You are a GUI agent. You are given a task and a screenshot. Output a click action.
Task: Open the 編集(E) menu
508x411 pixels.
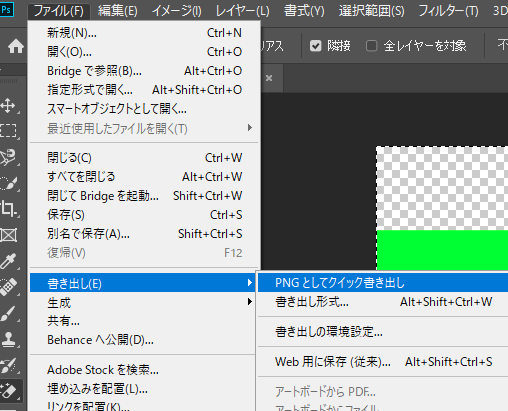(117, 11)
